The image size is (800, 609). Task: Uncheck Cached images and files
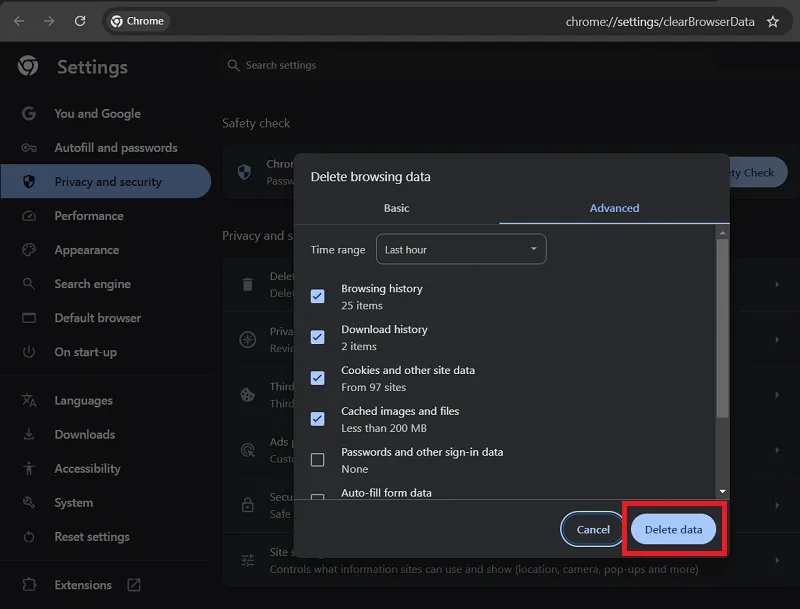(317, 419)
